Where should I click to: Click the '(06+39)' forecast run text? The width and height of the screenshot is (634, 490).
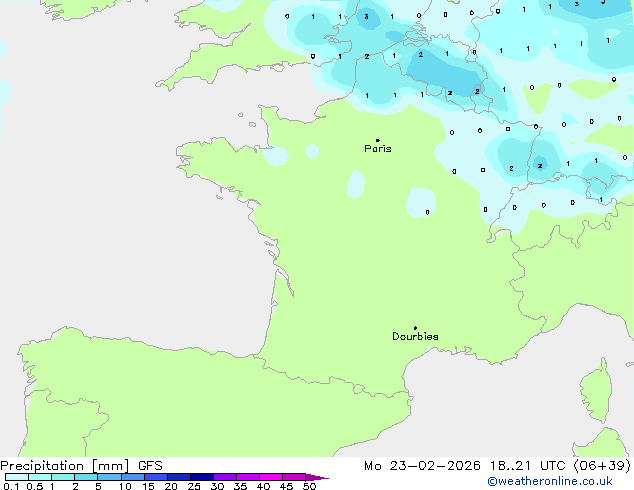coord(602,466)
